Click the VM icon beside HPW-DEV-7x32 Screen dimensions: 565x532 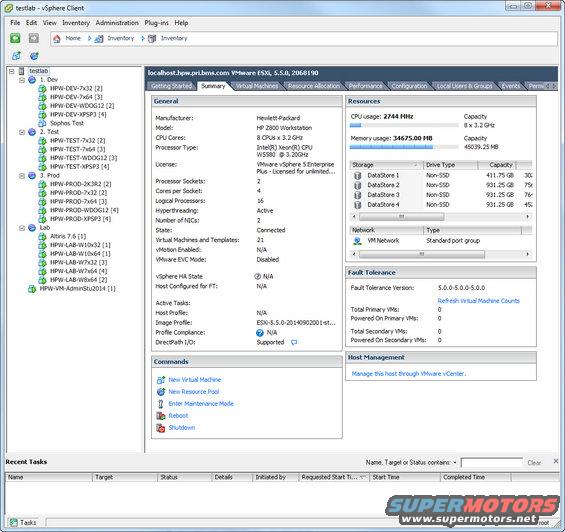point(42,88)
